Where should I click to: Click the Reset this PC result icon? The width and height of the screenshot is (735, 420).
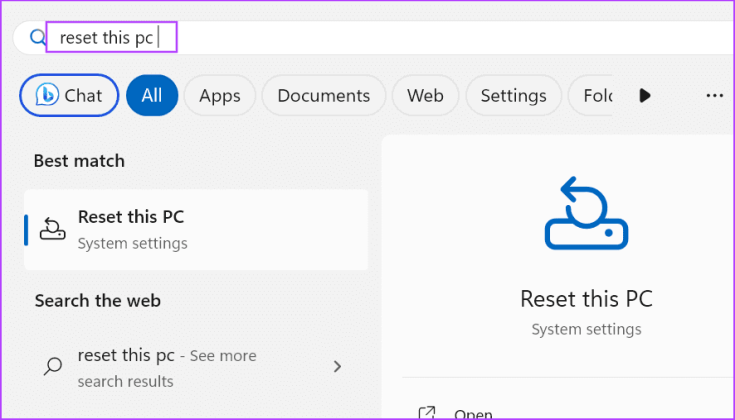(52, 229)
